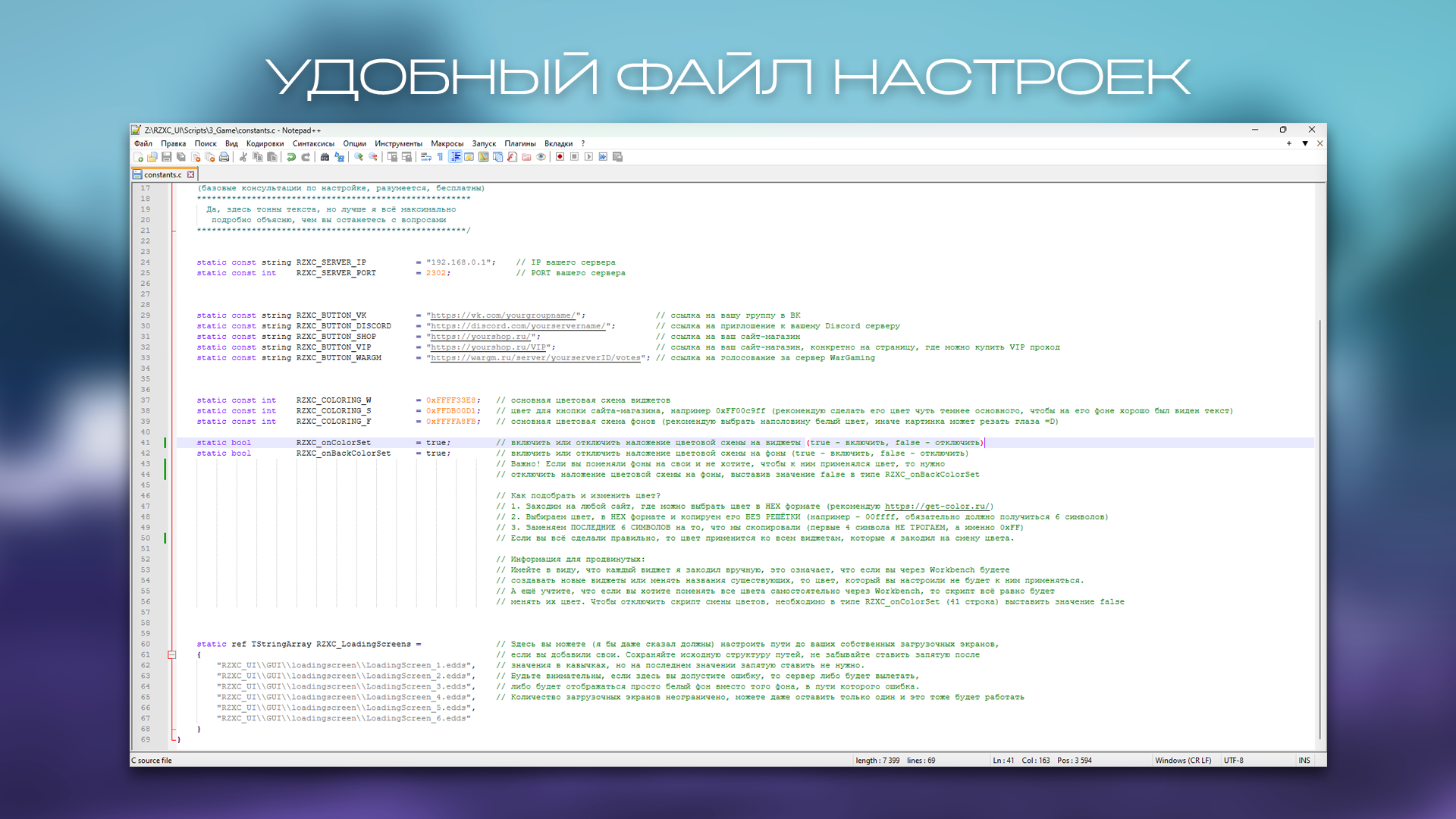Click the plus new-tab button
Viewport: 1456px width, 819px height.
[x=1288, y=143]
